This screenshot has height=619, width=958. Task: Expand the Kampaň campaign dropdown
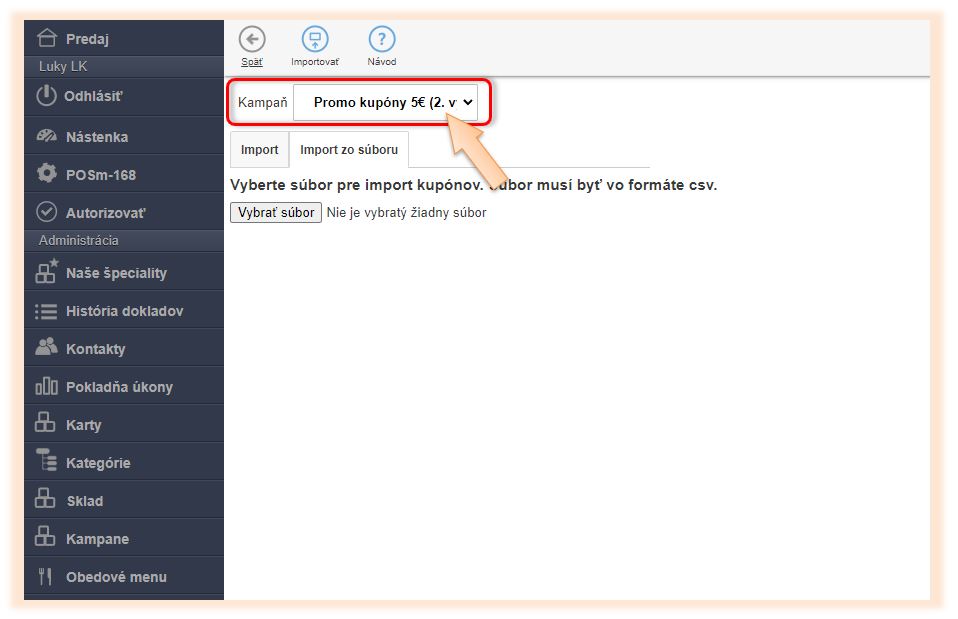tap(386, 102)
